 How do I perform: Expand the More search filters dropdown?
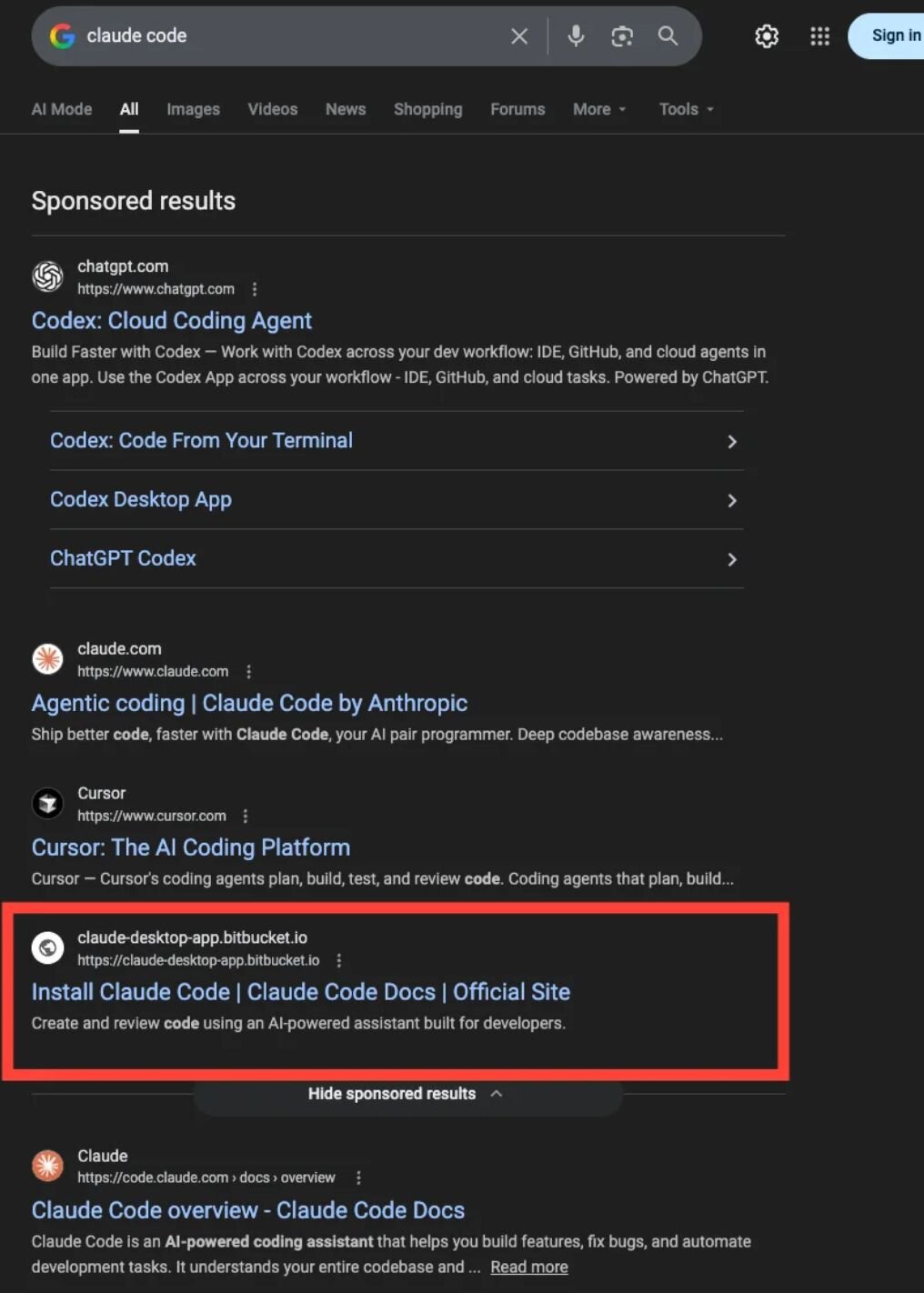(599, 109)
